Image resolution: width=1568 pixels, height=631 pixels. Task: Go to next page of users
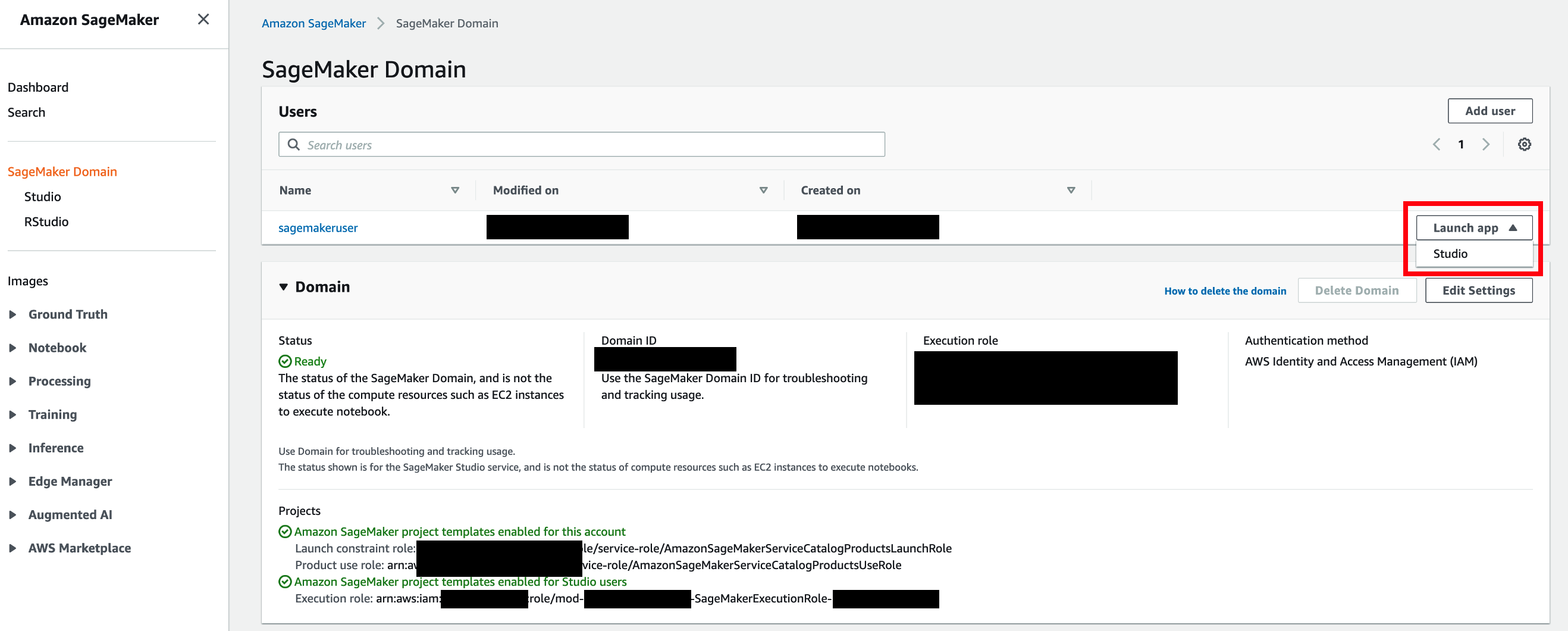click(1485, 144)
